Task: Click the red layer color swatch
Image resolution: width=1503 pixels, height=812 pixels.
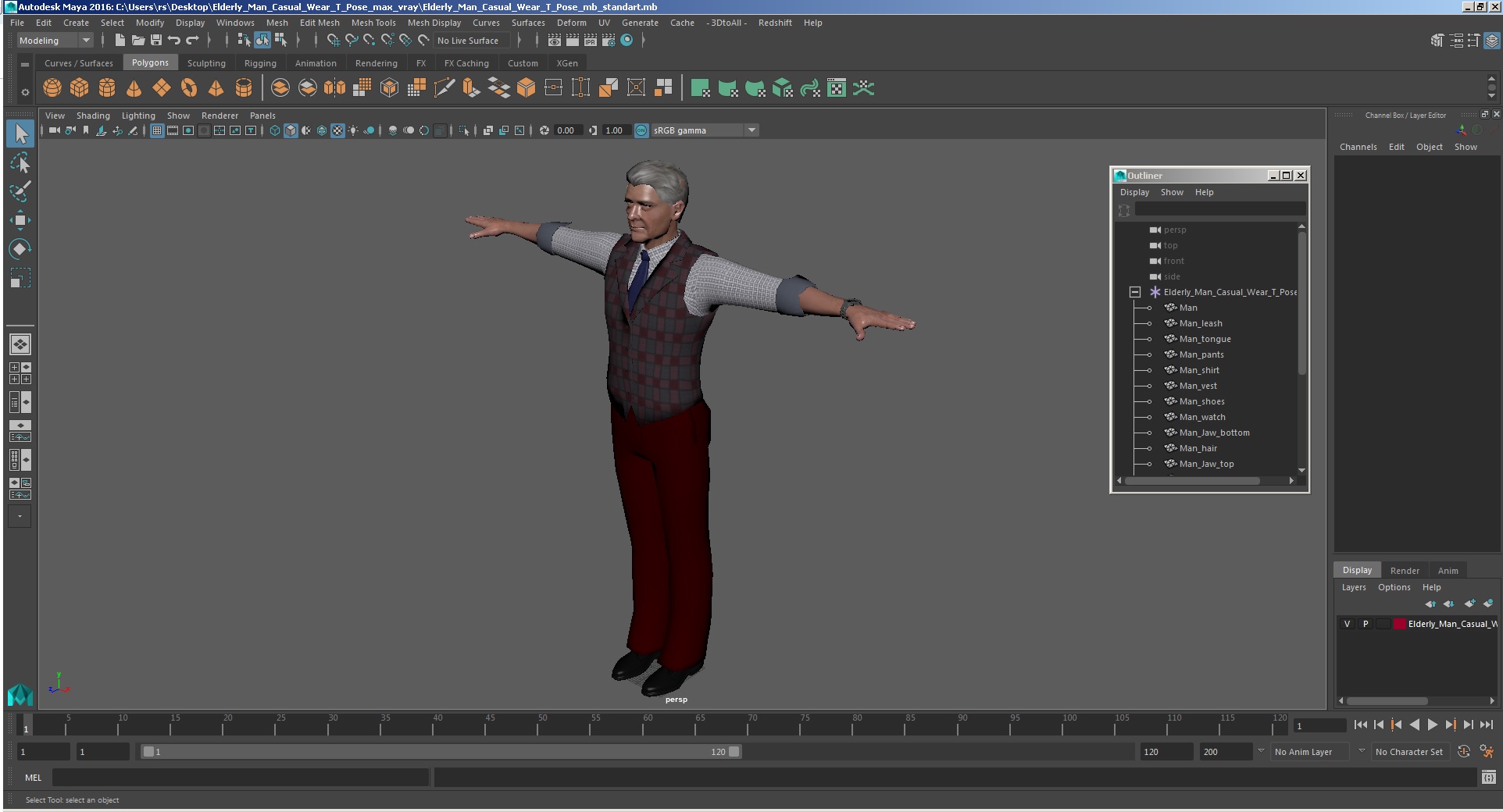Action: pos(1400,624)
